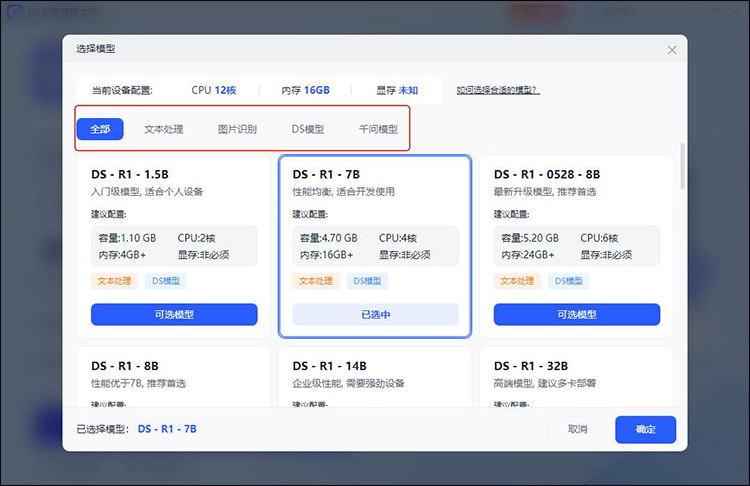Click the 已选择模型 DS - R1 - 7B footer label

pos(137,429)
